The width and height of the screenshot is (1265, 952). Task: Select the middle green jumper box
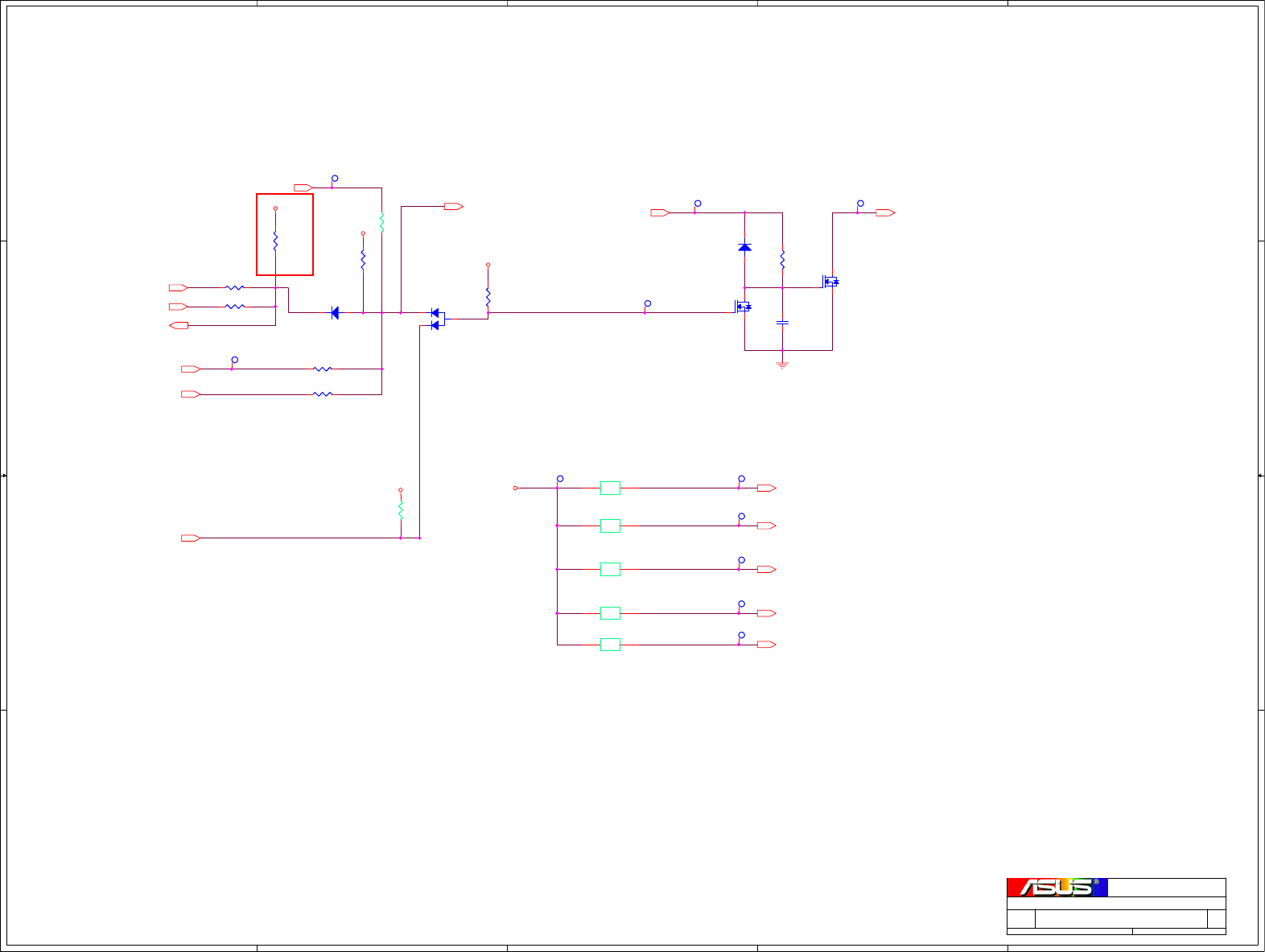click(x=610, y=569)
